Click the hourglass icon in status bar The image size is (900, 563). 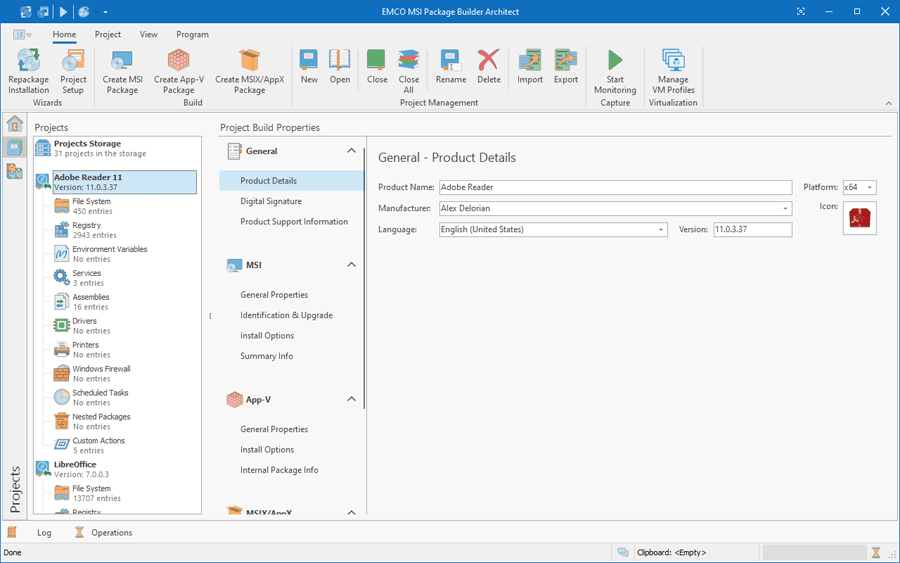(x=875, y=552)
